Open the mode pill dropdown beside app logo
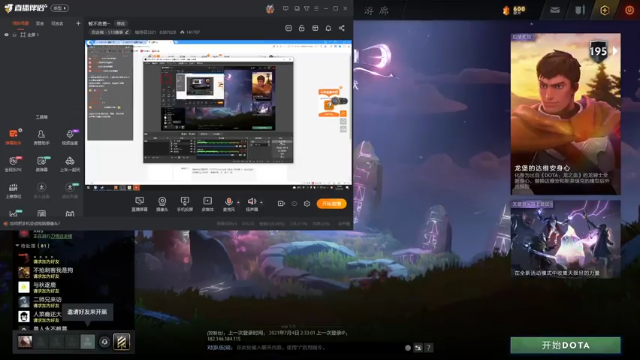This screenshot has height=360, width=640. 60,8
